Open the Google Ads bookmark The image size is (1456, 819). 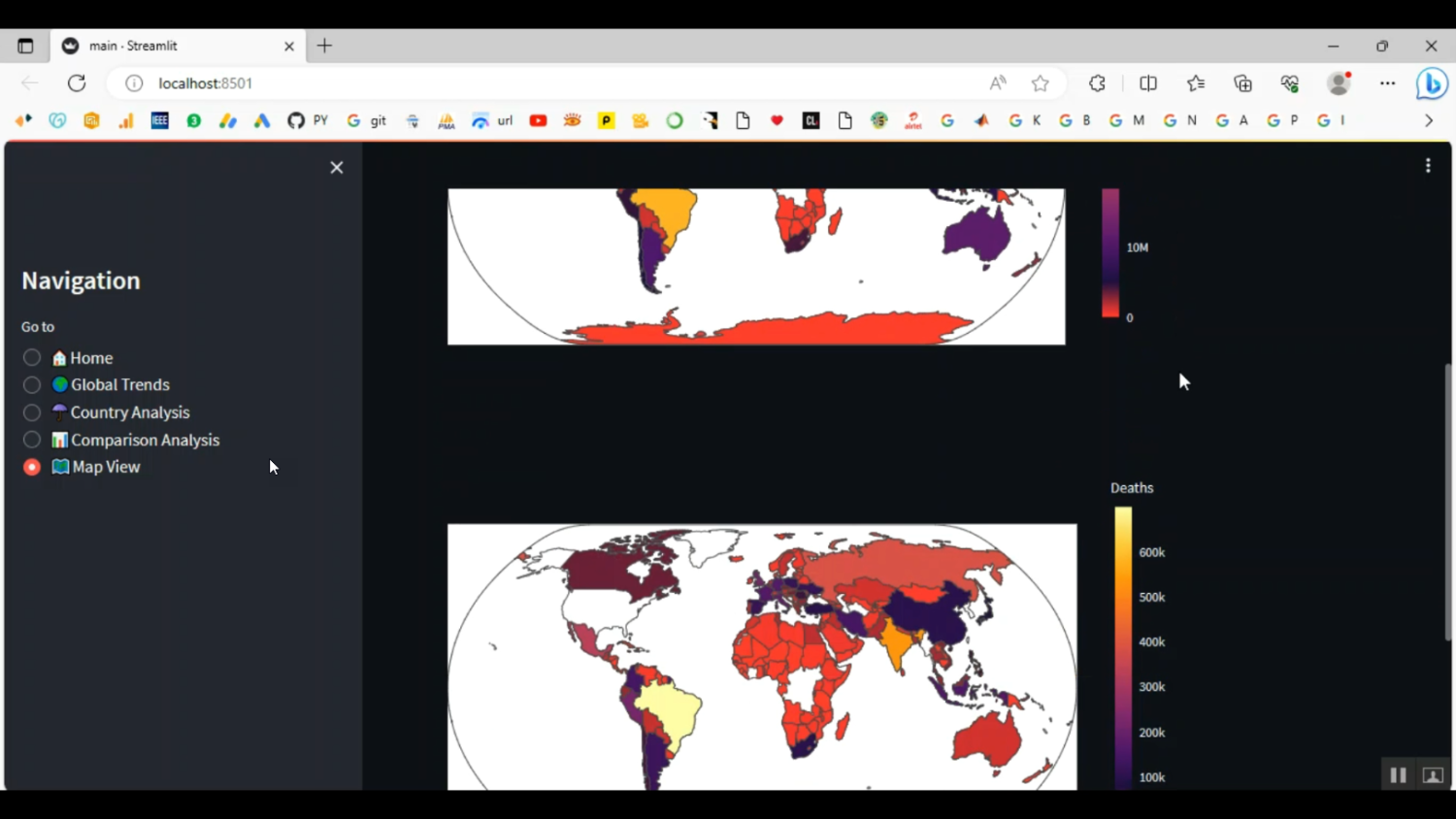(x=262, y=120)
